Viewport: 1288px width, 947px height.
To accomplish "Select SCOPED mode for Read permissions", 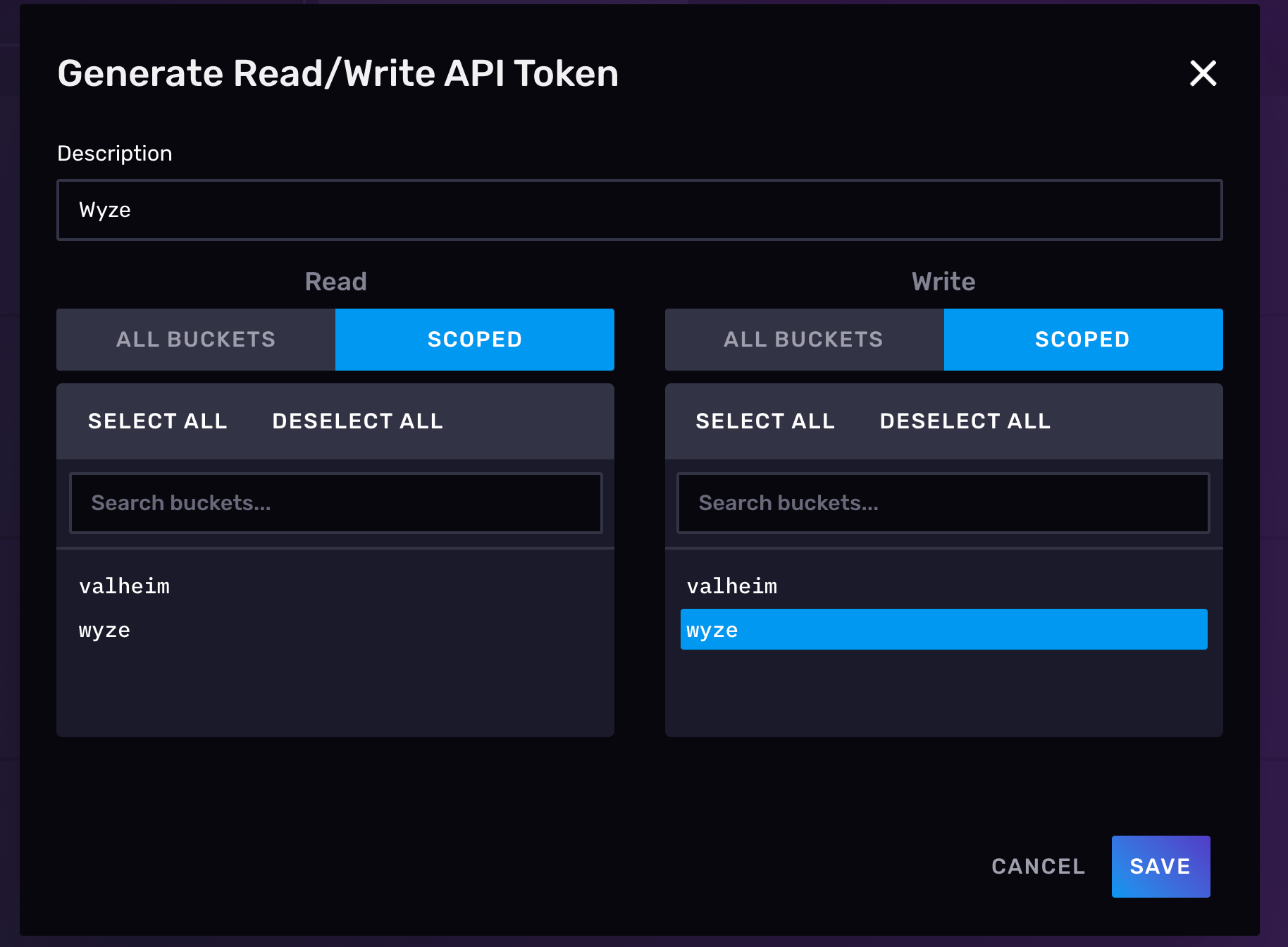I will point(474,339).
